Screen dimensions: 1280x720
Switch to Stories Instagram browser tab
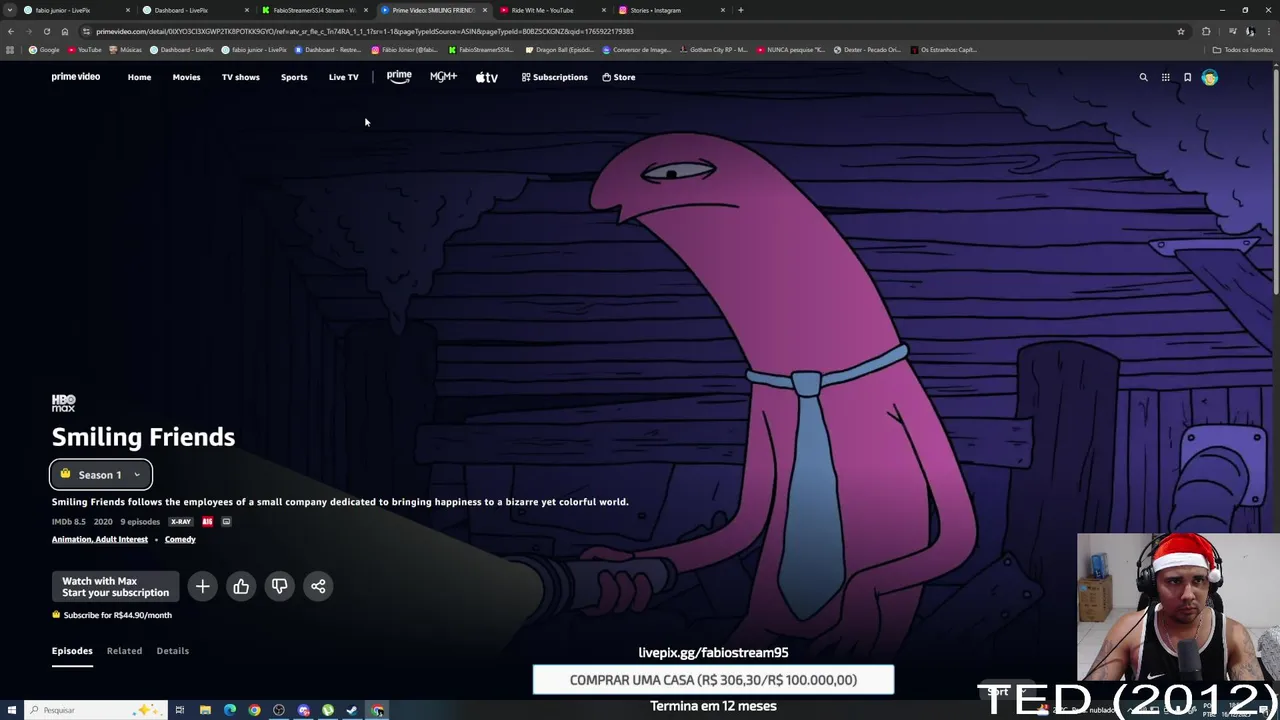pyautogui.click(x=672, y=10)
